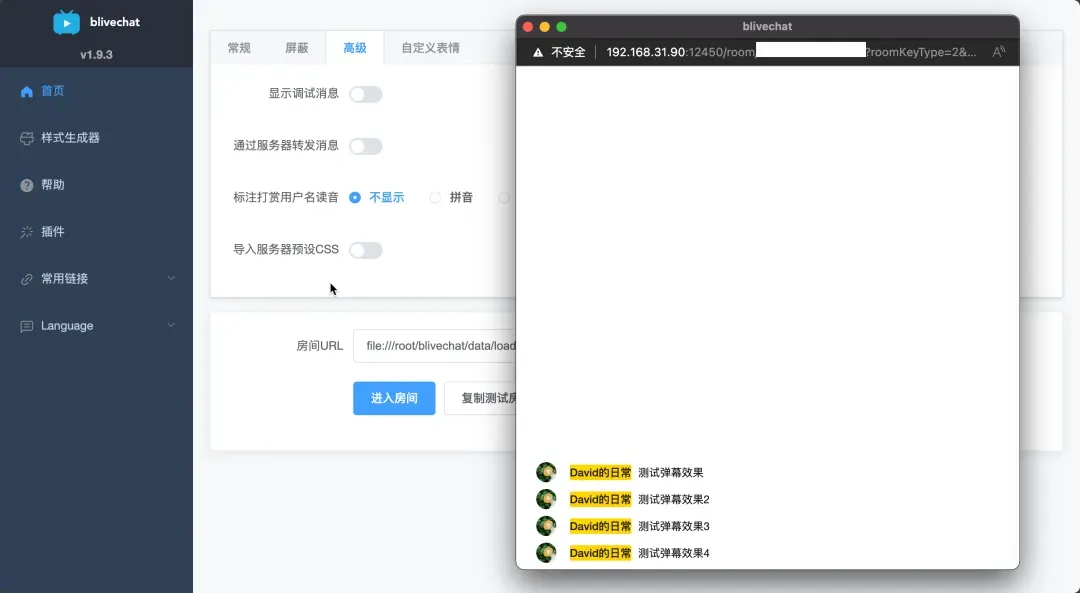Switch to the 自定义表情 tab

coord(430,48)
